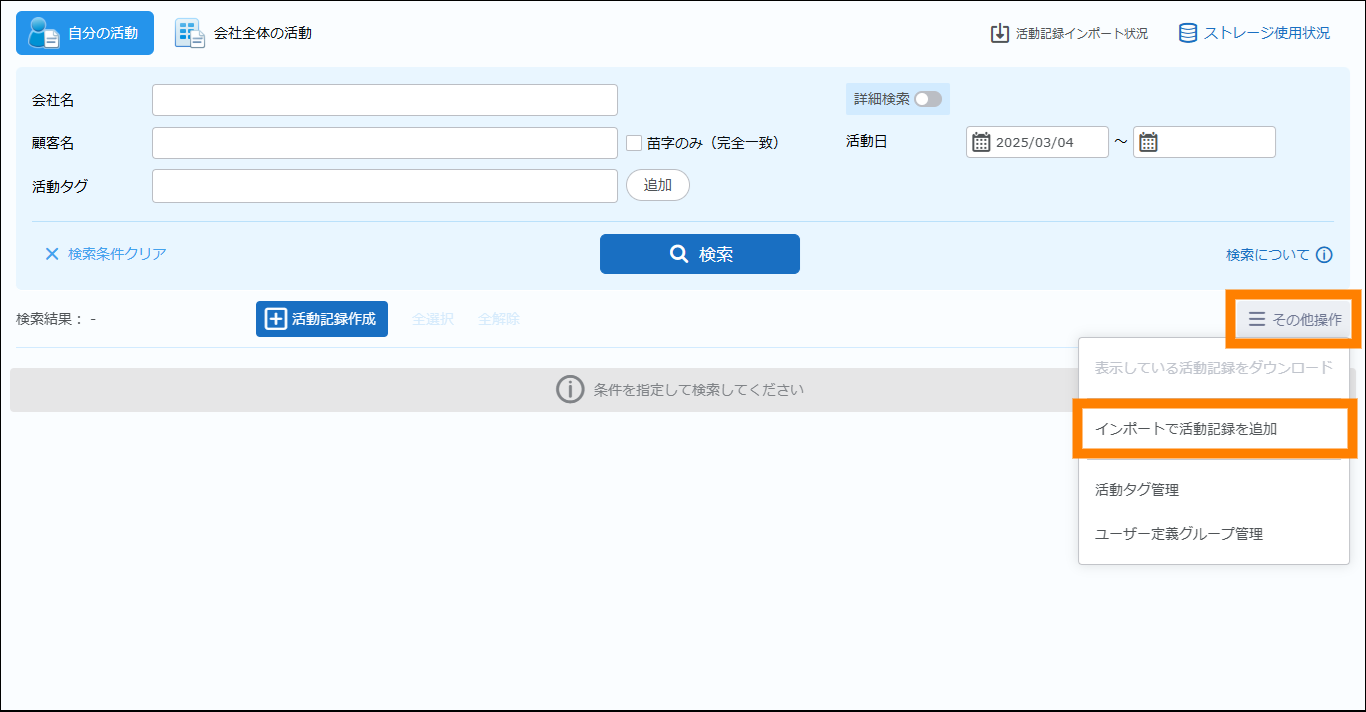The height and width of the screenshot is (712, 1366).
Task: Click the activity record import status icon
Action: [999, 33]
